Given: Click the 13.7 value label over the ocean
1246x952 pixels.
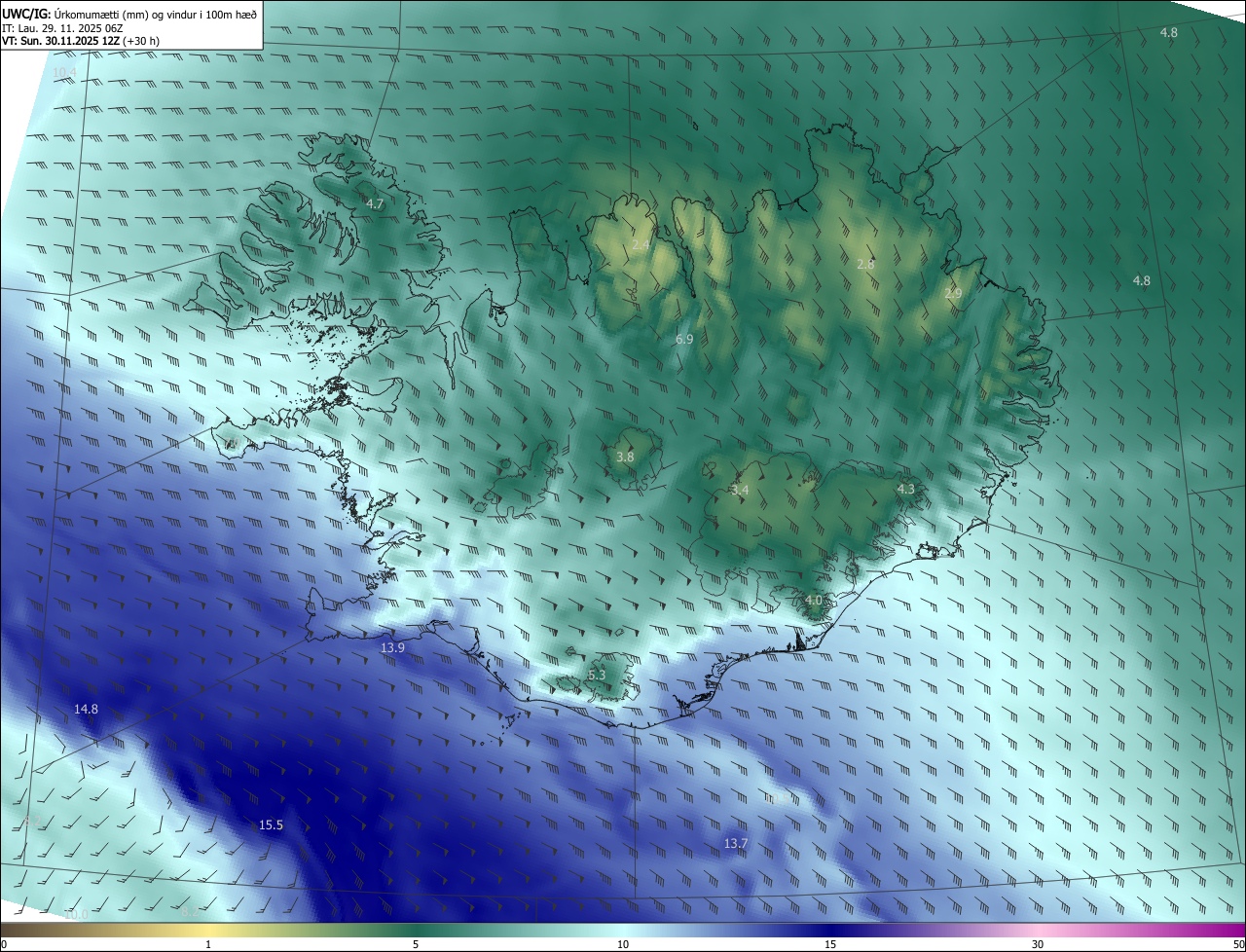Looking at the screenshot, I should pyautogui.click(x=736, y=843).
